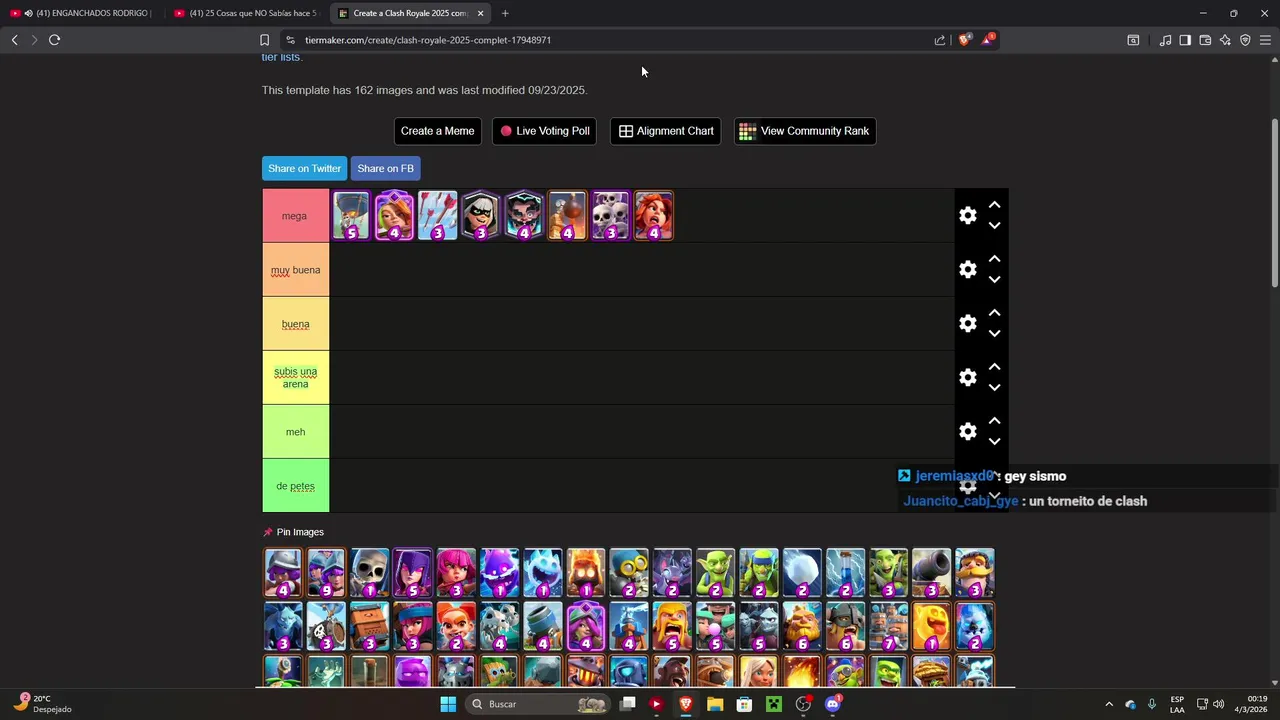Share tier list on FB
The width and height of the screenshot is (1280, 720).
coord(385,168)
